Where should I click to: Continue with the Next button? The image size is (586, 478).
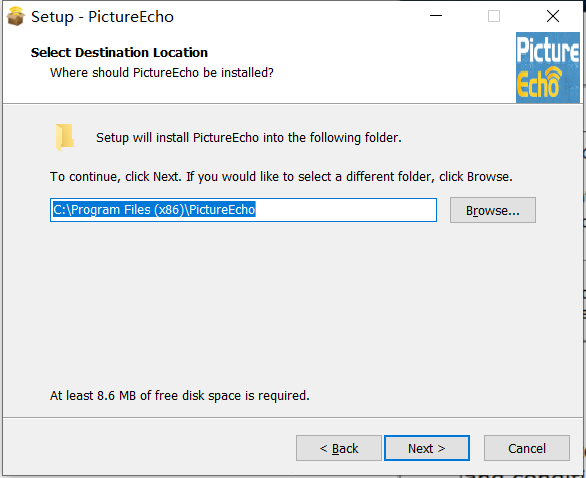pyautogui.click(x=427, y=448)
